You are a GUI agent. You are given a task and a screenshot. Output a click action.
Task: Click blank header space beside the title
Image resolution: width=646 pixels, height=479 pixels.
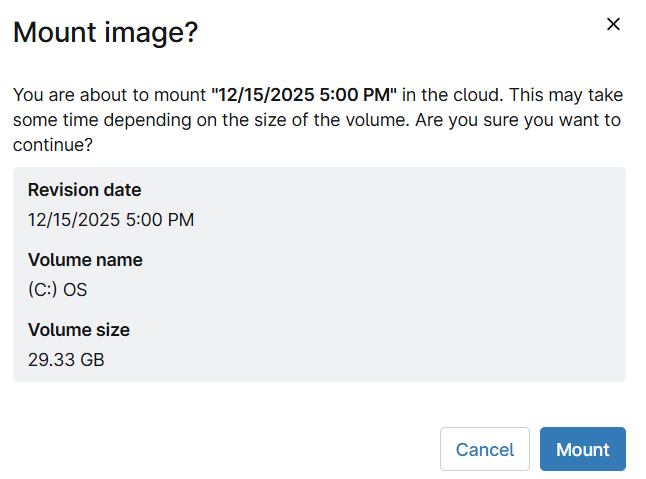[x=400, y=32]
